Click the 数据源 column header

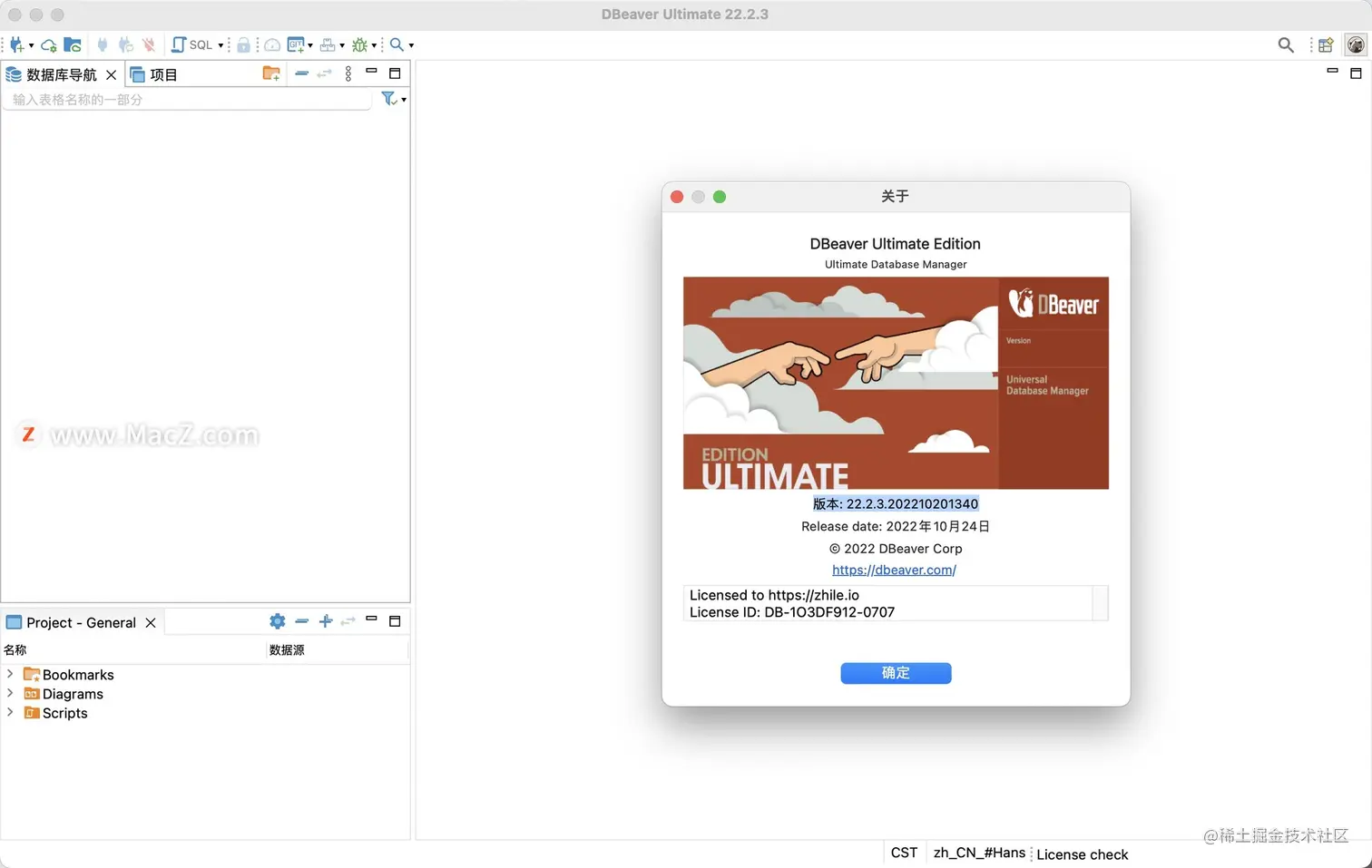pyautogui.click(x=287, y=650)
